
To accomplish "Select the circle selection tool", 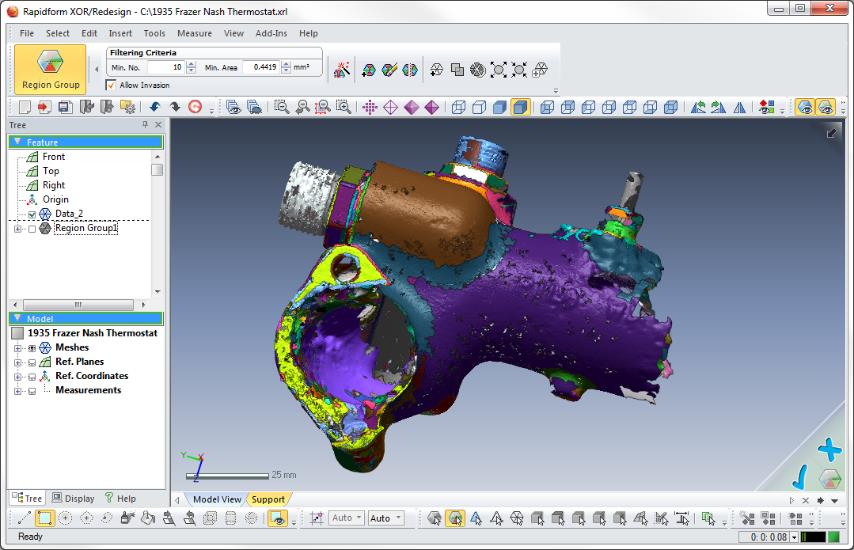I will tap(65, 518).
